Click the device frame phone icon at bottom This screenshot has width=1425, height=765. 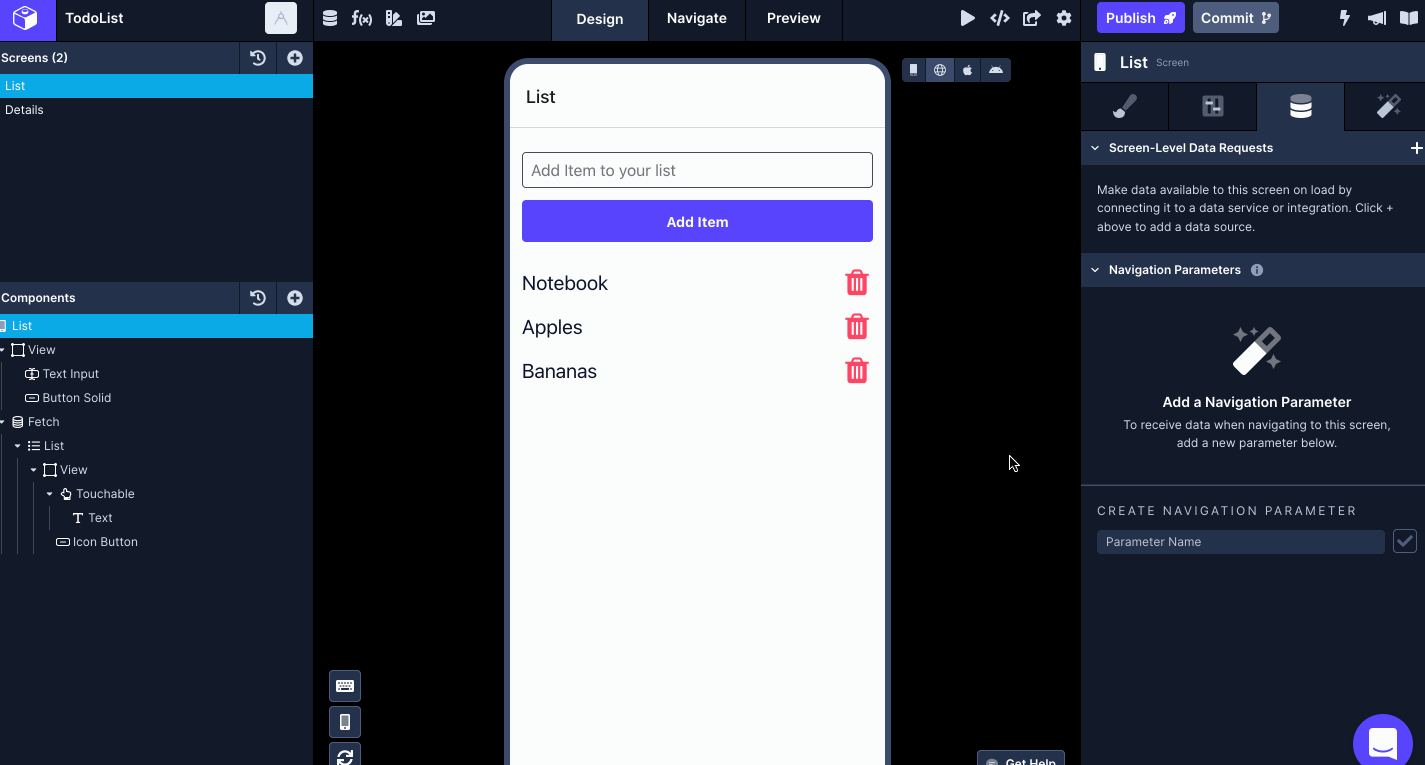tap(345, 722)
